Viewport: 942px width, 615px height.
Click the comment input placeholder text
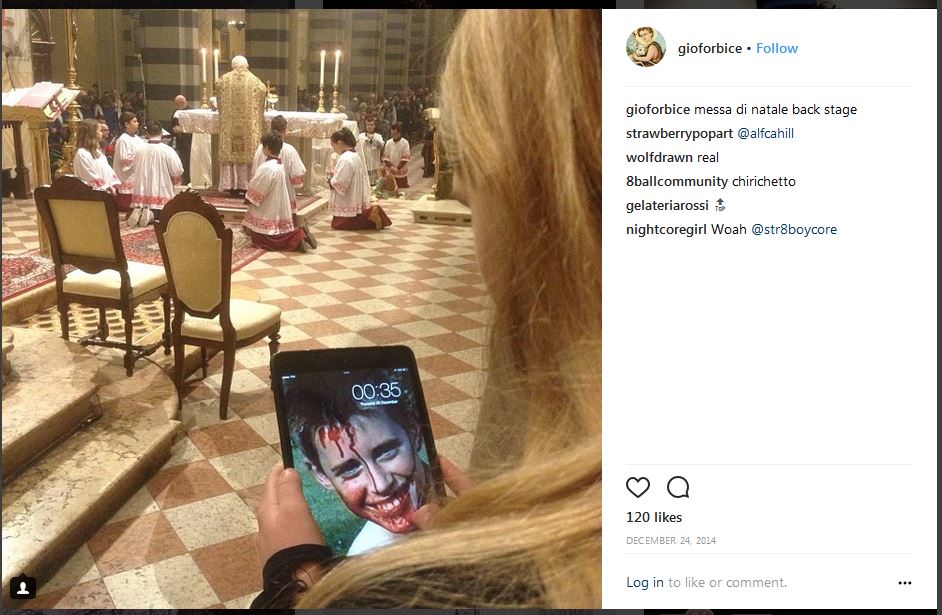[x=727, y=583]
